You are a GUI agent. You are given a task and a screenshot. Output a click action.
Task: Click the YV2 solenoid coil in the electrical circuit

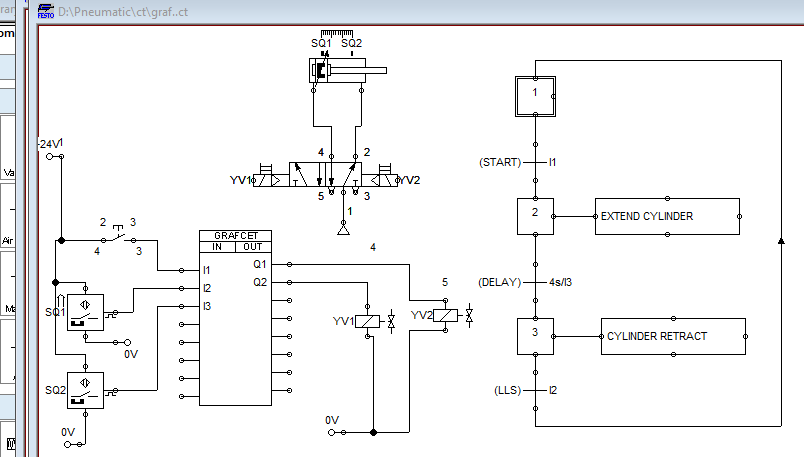447,315
